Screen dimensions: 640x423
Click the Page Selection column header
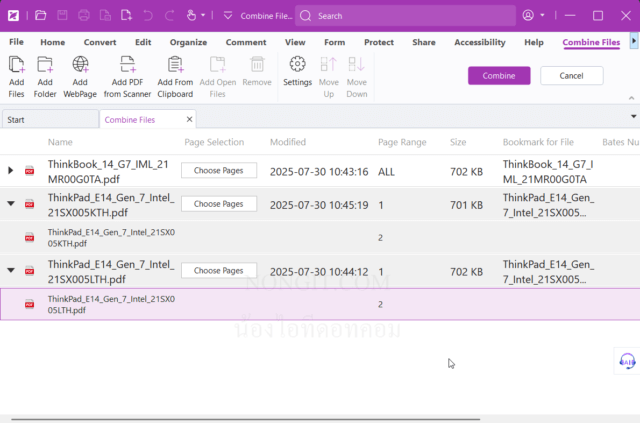214,142
